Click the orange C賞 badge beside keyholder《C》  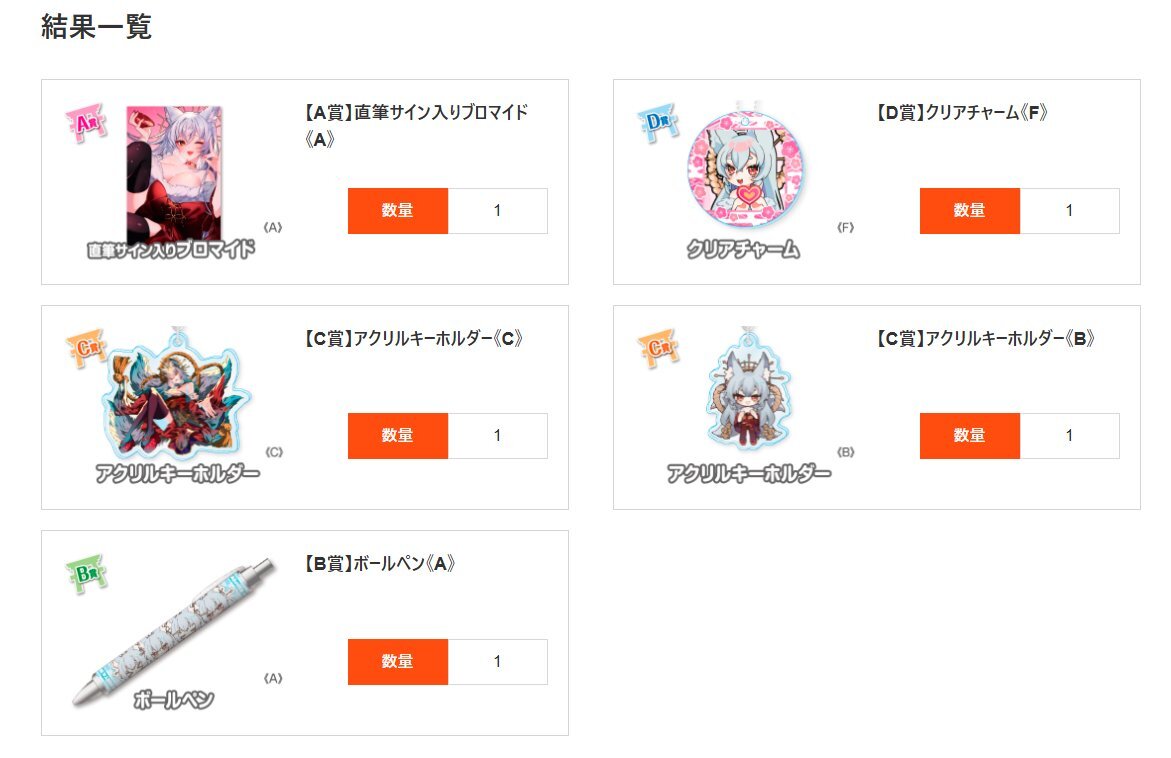(x=87, y=348)
